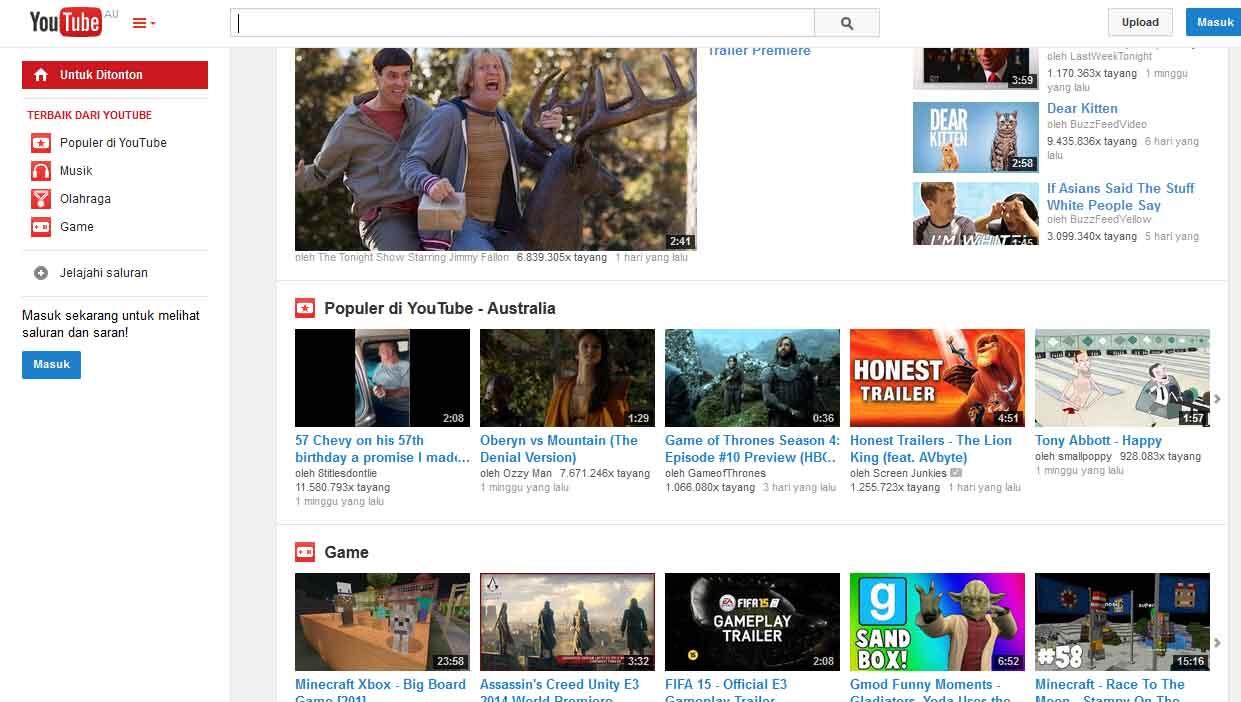Open the 57 Chevy on his 57th birthday title
The height and width of the screenshot is (702, 1241).
tap(382, 449)
